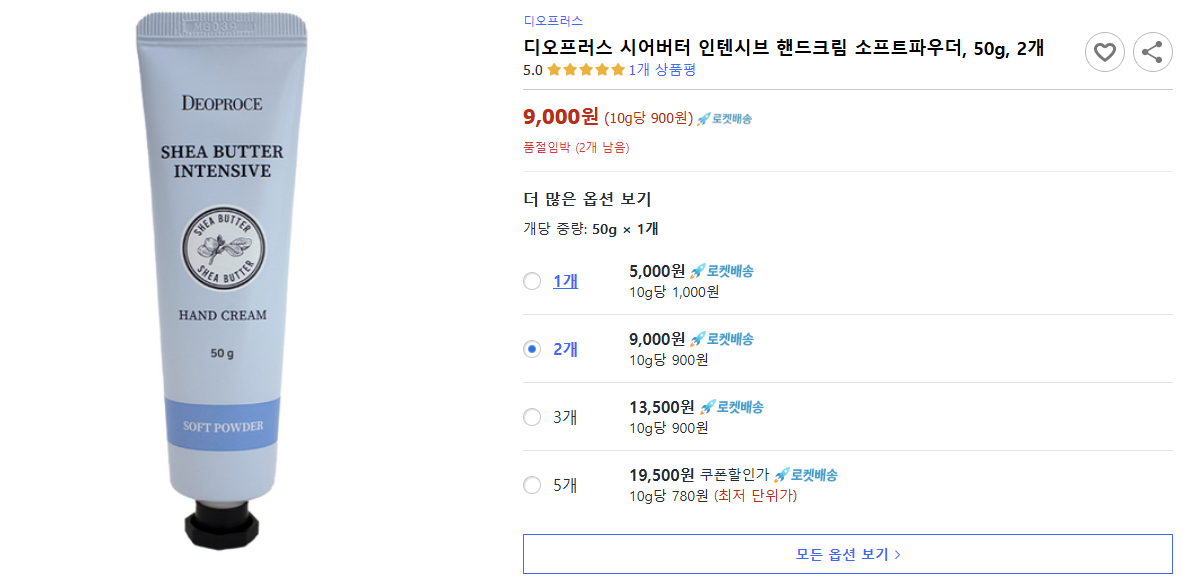
Task: Click the heart wishlist icon
Action: (x=1104, y=52)
